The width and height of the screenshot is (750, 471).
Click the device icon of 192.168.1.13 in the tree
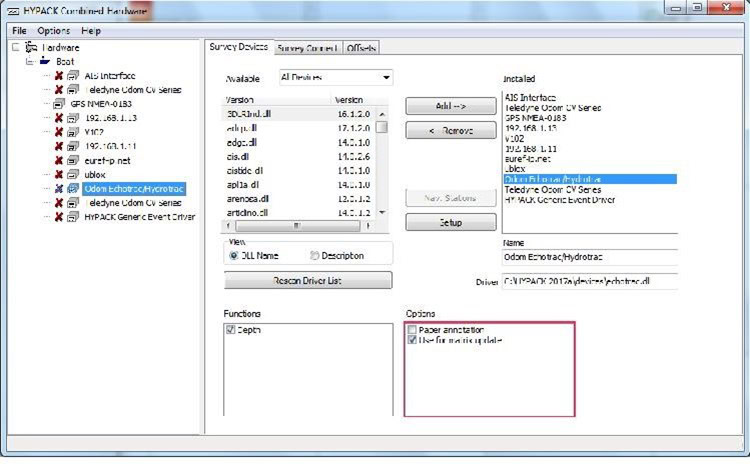[73, 118]
